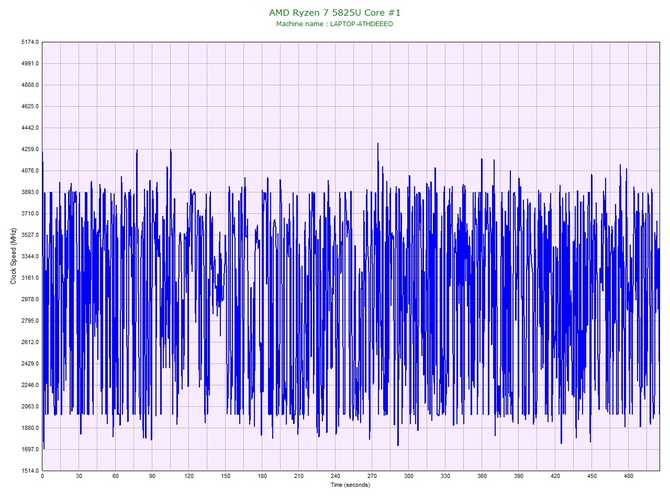Click the 450 time axis tick label
This screenshot has height=502, width=670.
pos(592,476)
